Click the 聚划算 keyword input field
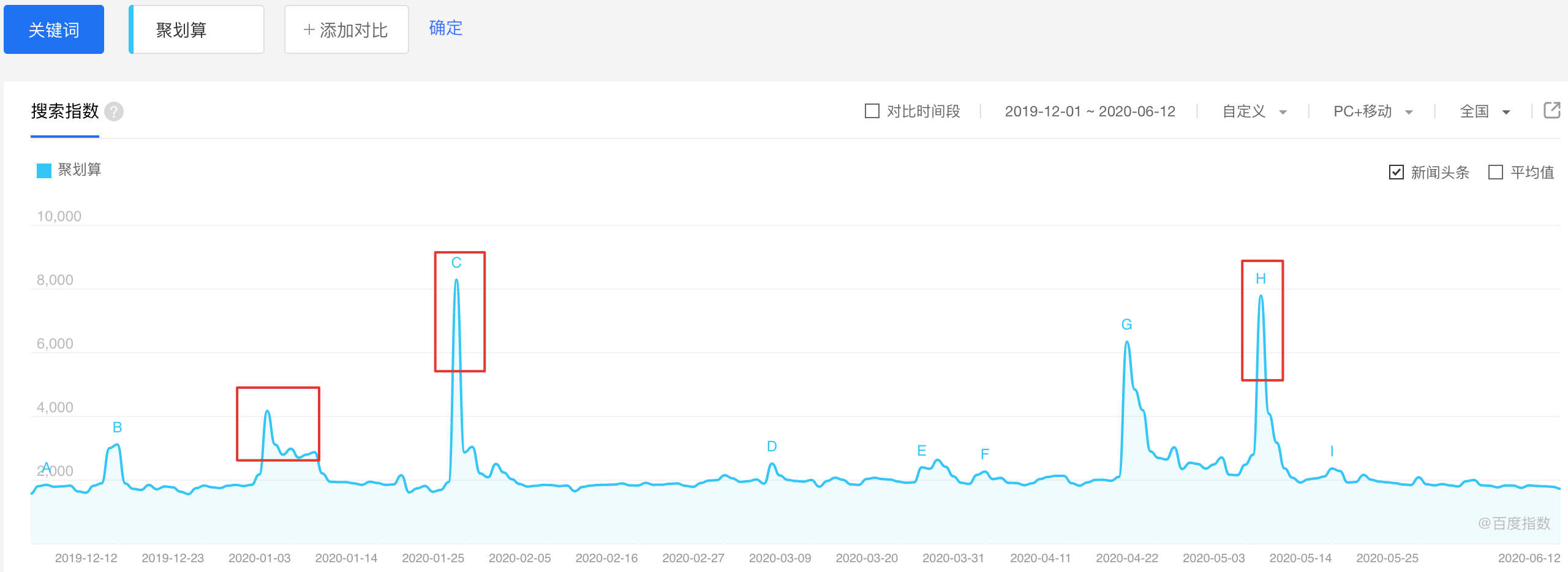This screenshot has height=572, width=1568. pyautogui.click(x=197, y=29)
